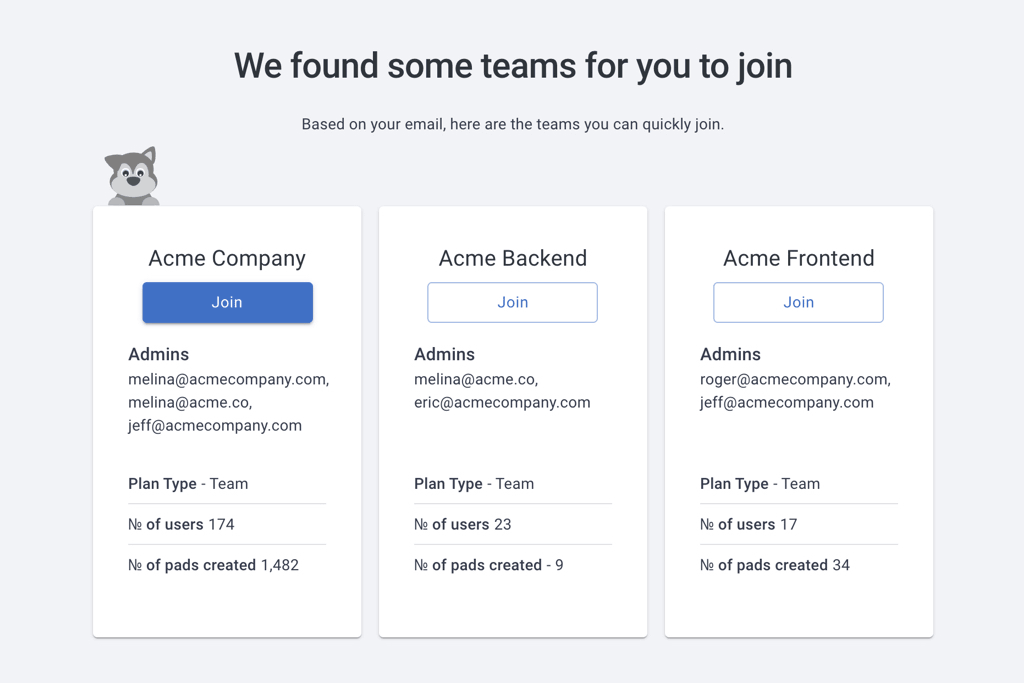Viewport: 1024px width, 683px height.
Task: Click the roger@acmecompany.com admin email
Action: (x=795, y=380)
